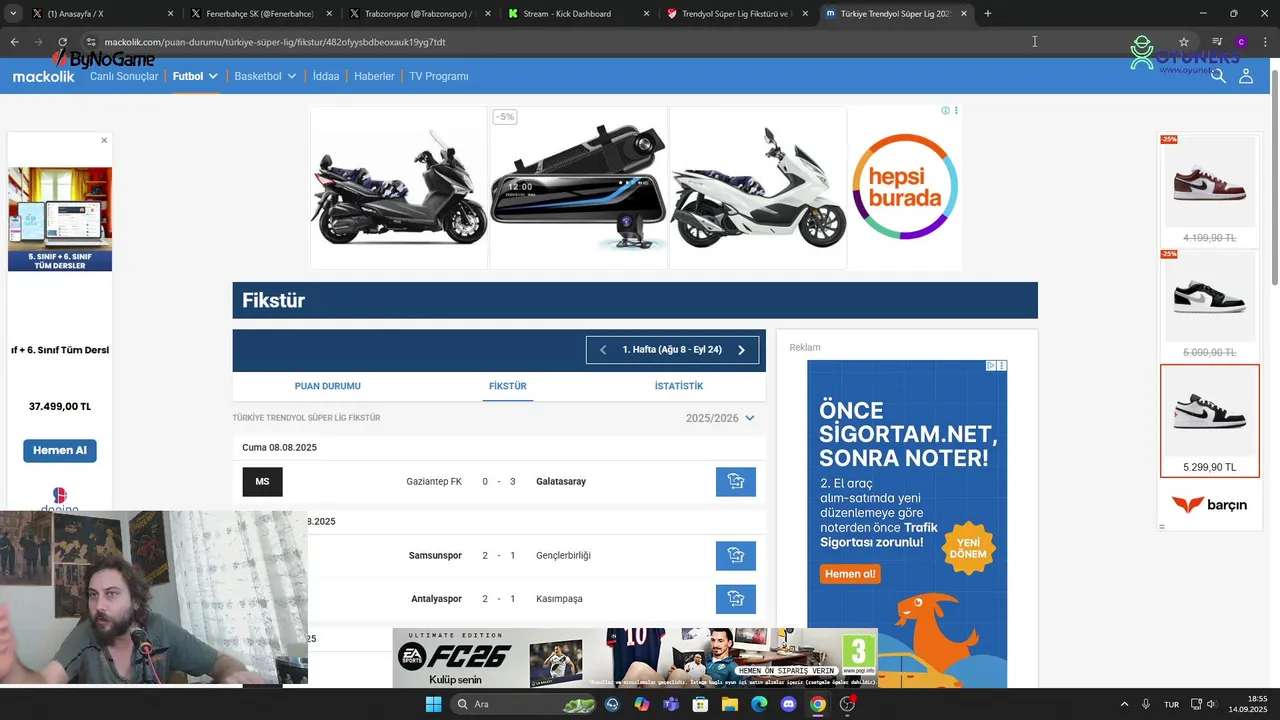Switch to Puan Durumu tab
Image resolution: width=1280 pixels, height=720 pixels.
point(328,386)
